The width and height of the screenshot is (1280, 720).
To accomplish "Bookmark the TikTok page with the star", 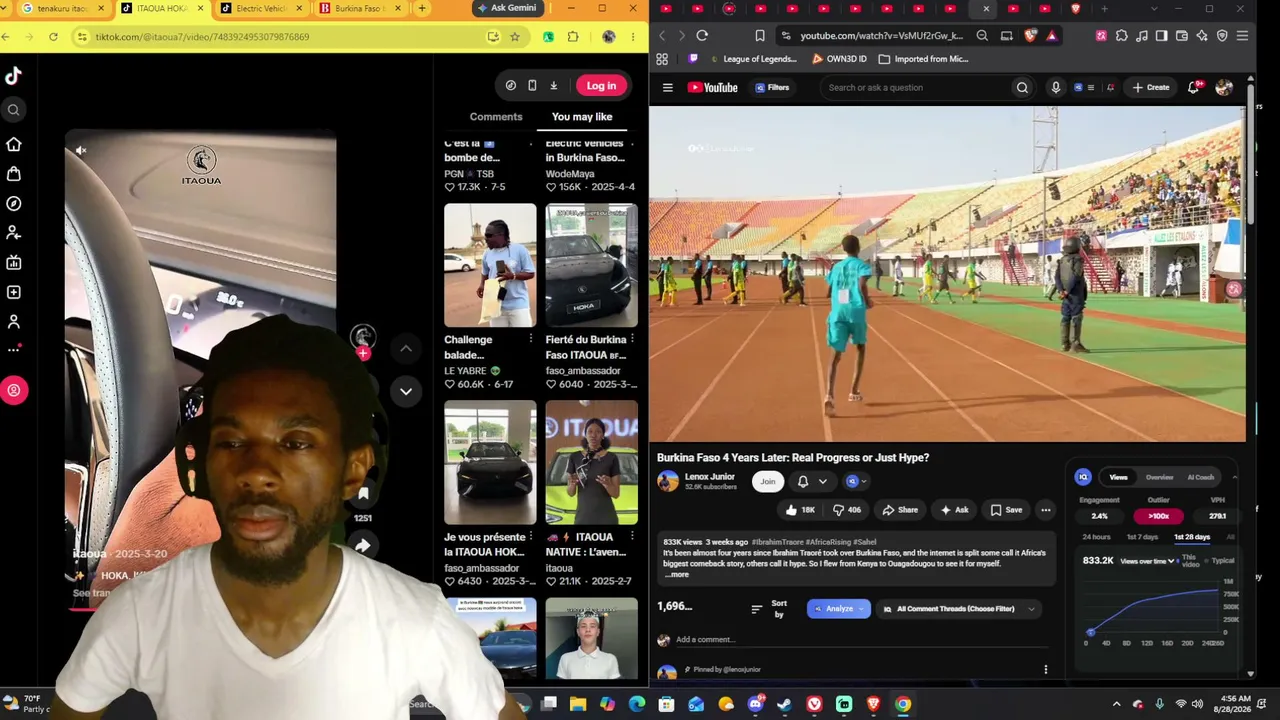I will click(x=515, y=37).
